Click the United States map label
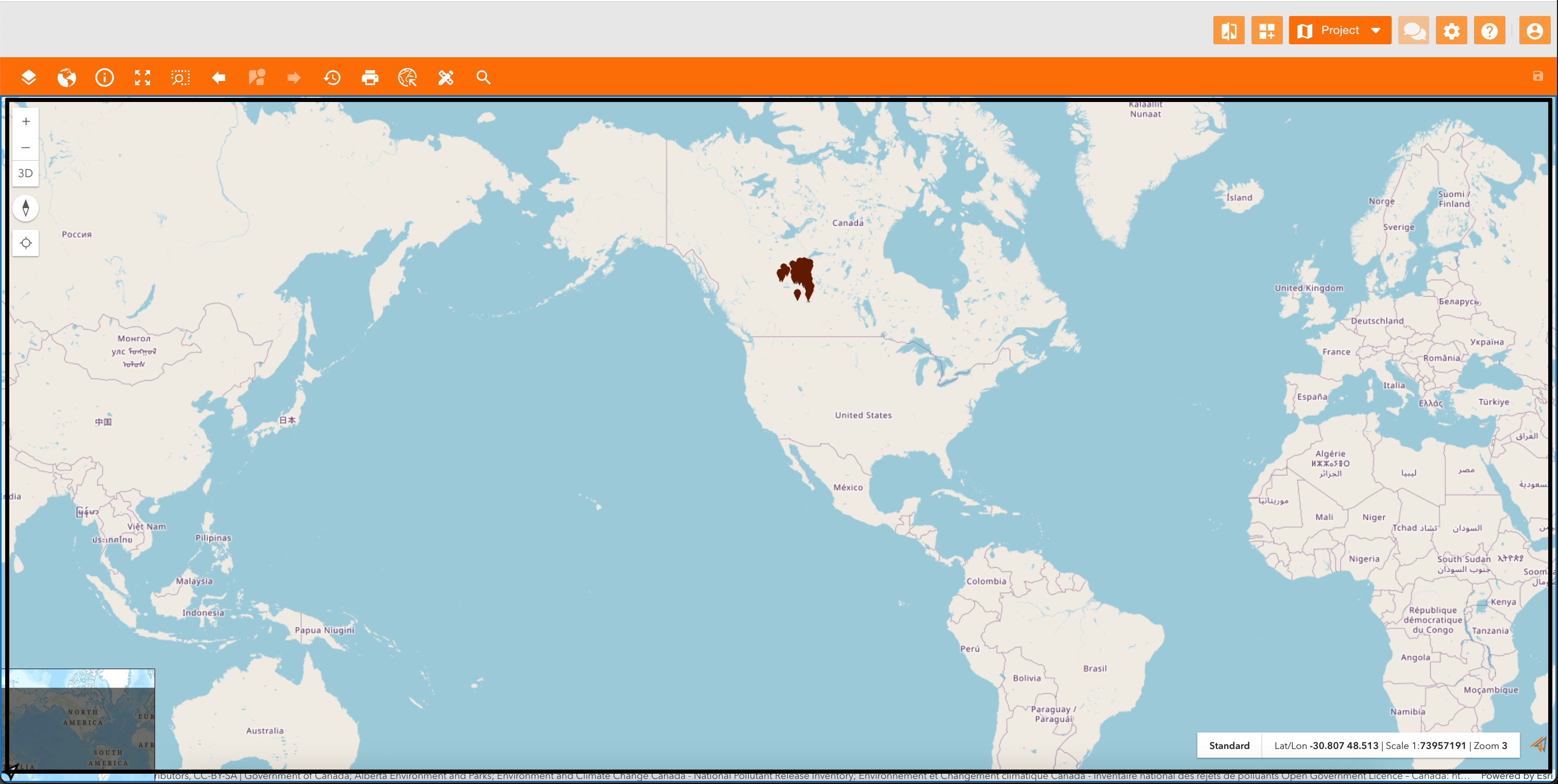This screenshot has height=784, width=1558. point(863,415)
